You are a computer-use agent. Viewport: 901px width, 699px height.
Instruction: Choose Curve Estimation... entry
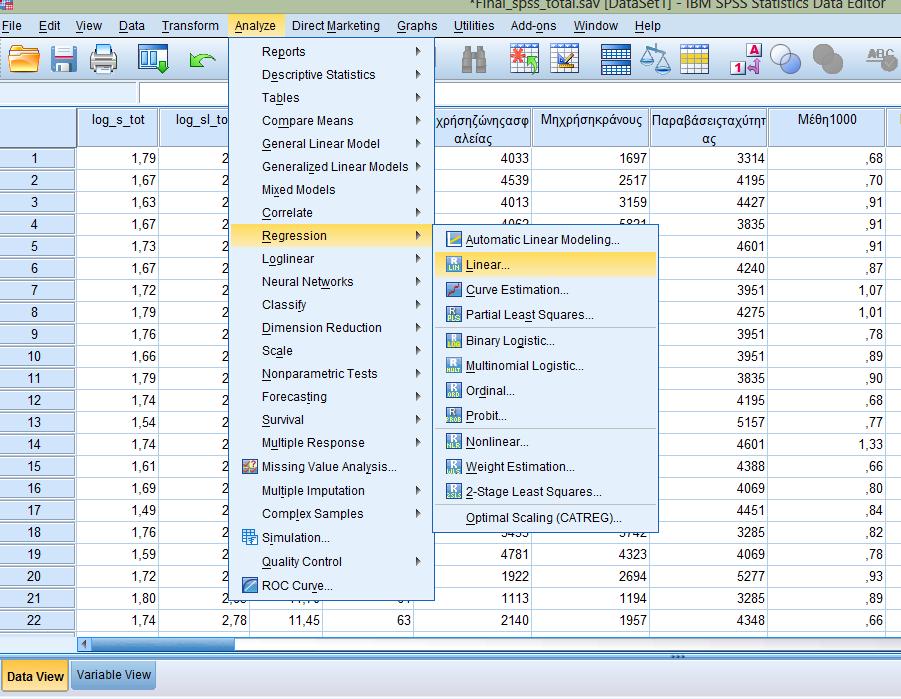point(545,290)
